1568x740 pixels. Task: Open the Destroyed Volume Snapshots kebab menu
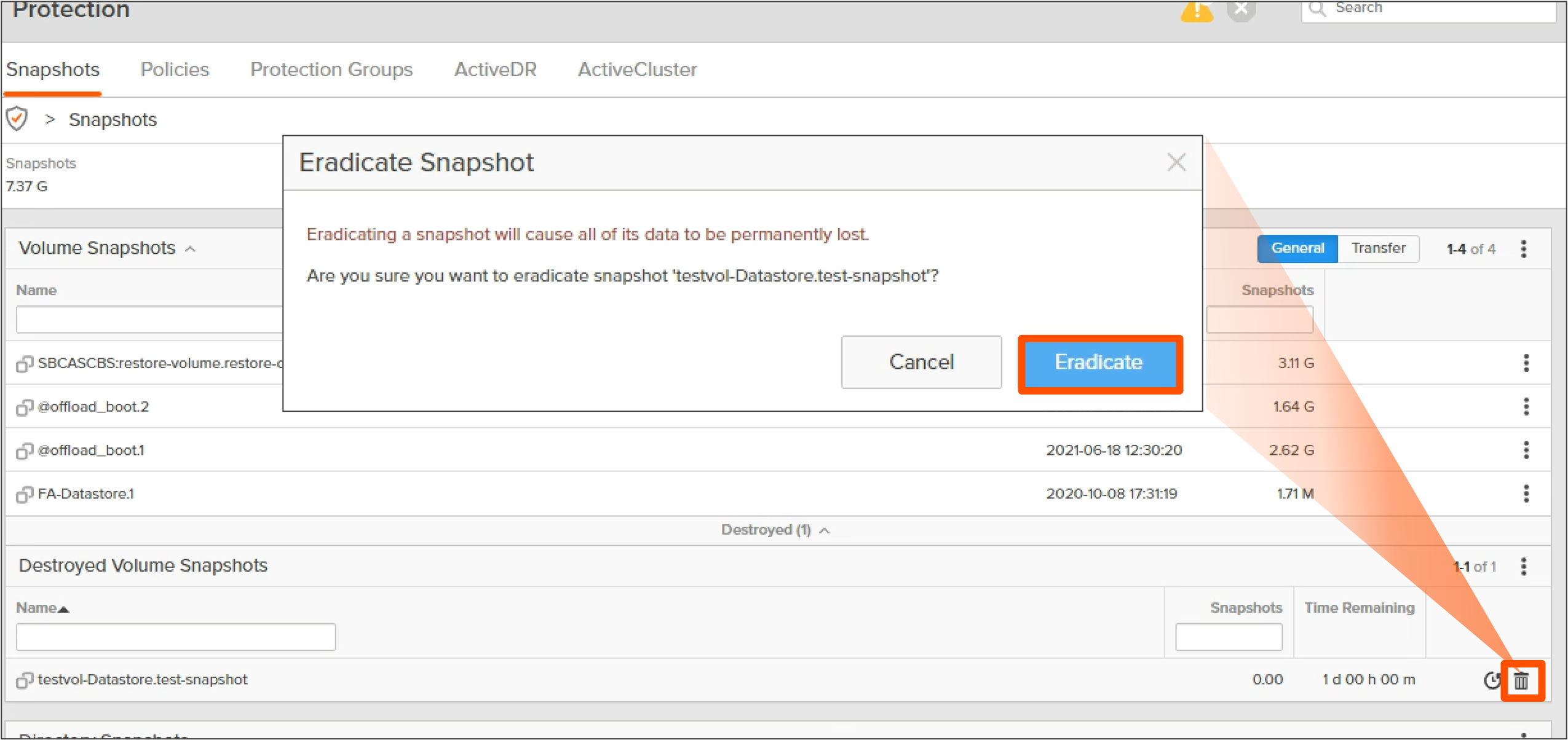point(1523,566)
